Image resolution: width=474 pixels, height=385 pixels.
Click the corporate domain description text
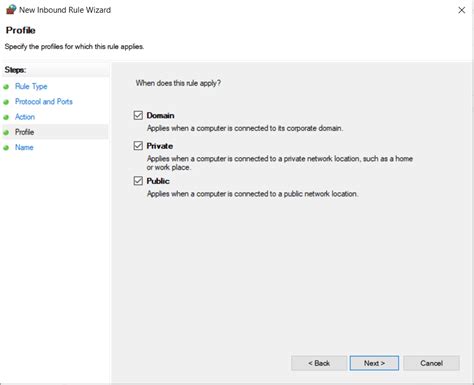pos(245,128)
